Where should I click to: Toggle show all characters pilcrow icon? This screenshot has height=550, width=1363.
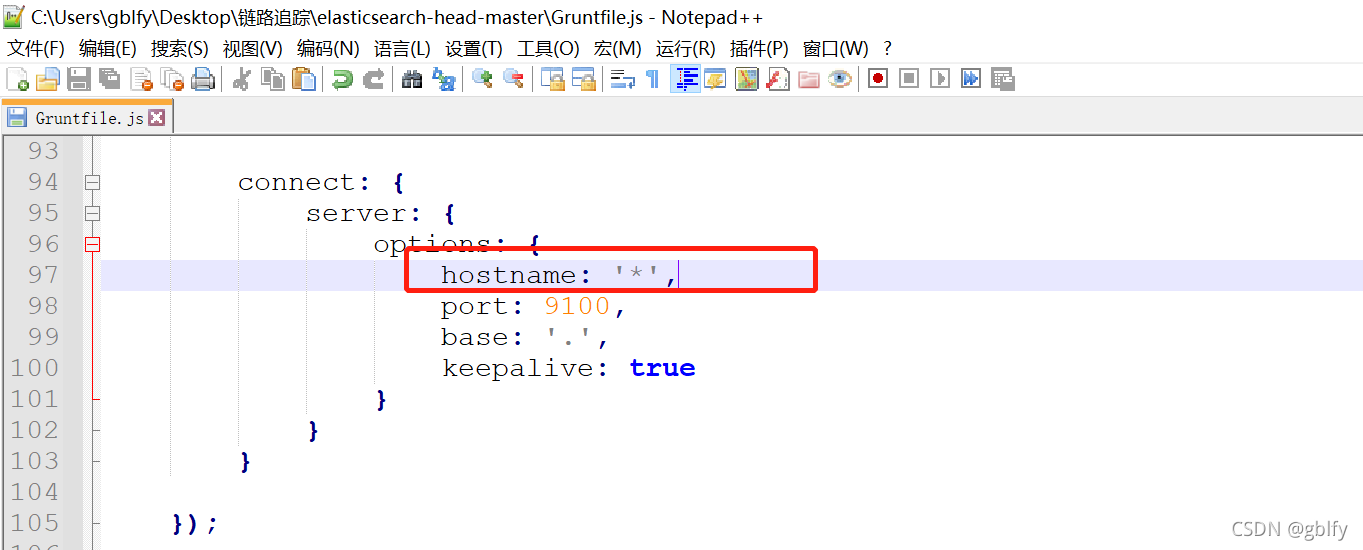[653, 79]
